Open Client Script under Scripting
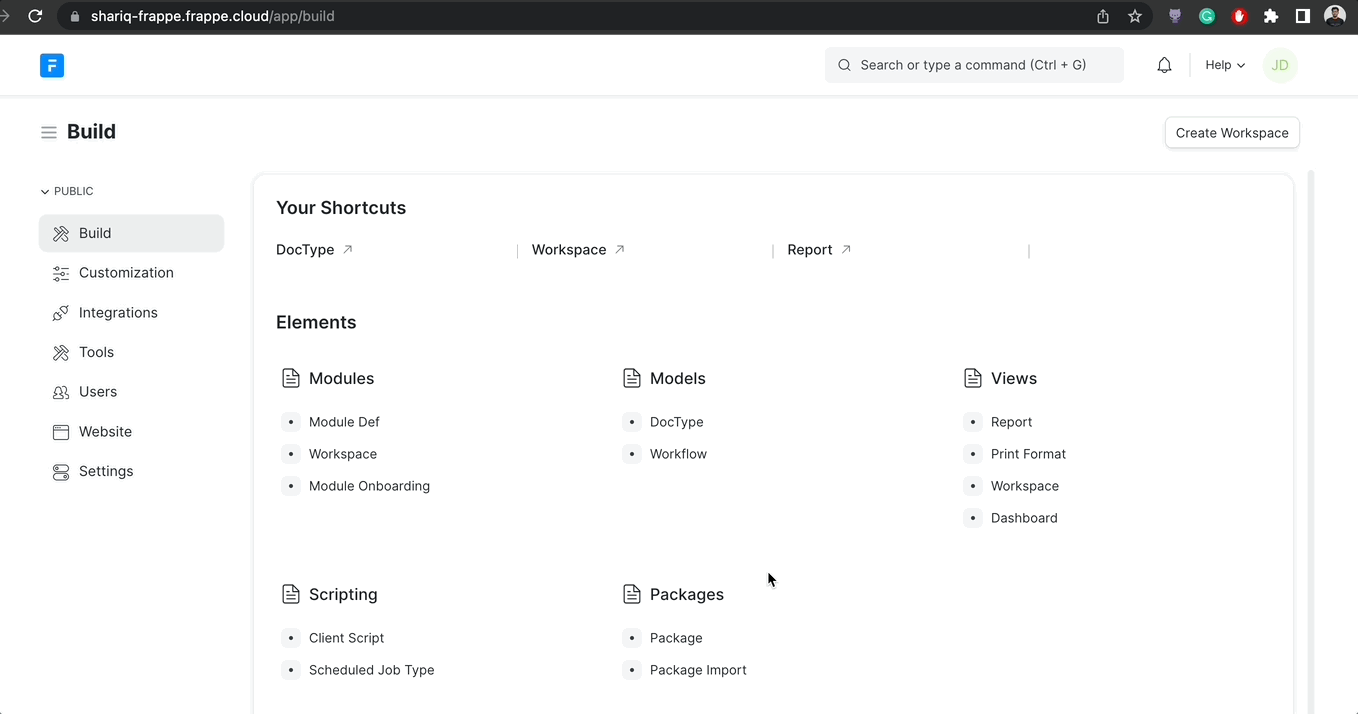Viewport: 1358px width, 714px height. click(x=346, y=638)
